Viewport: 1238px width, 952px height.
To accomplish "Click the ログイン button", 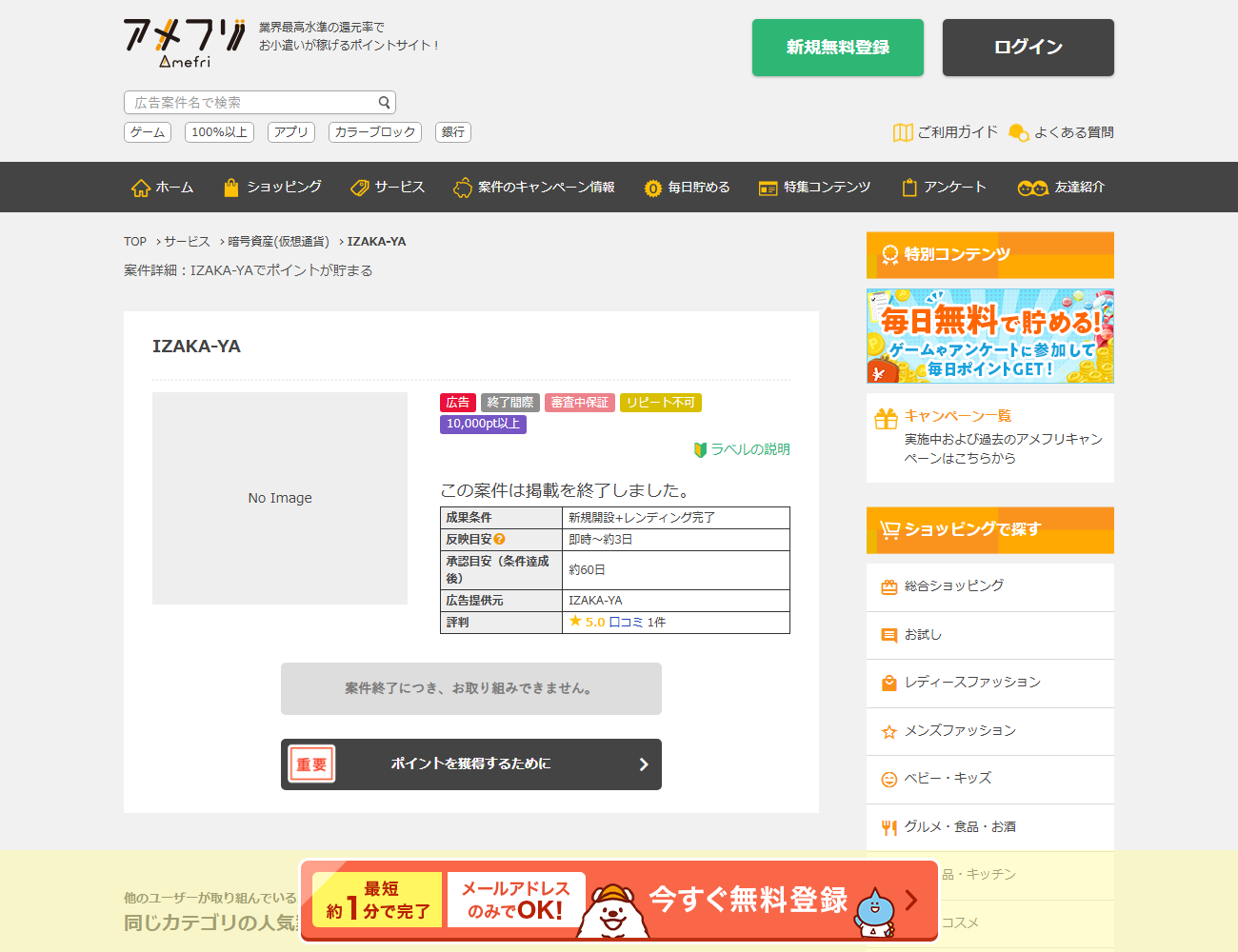I will coord(1028,48).
